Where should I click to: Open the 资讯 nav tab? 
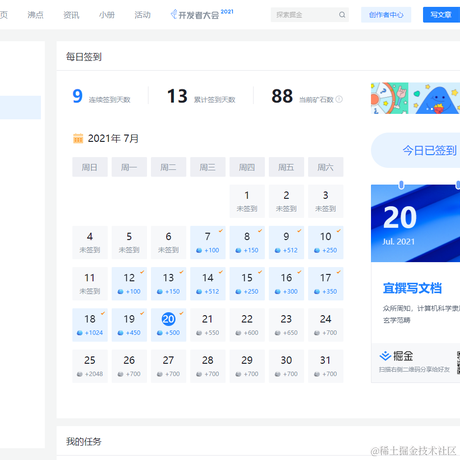click(71, 15)
